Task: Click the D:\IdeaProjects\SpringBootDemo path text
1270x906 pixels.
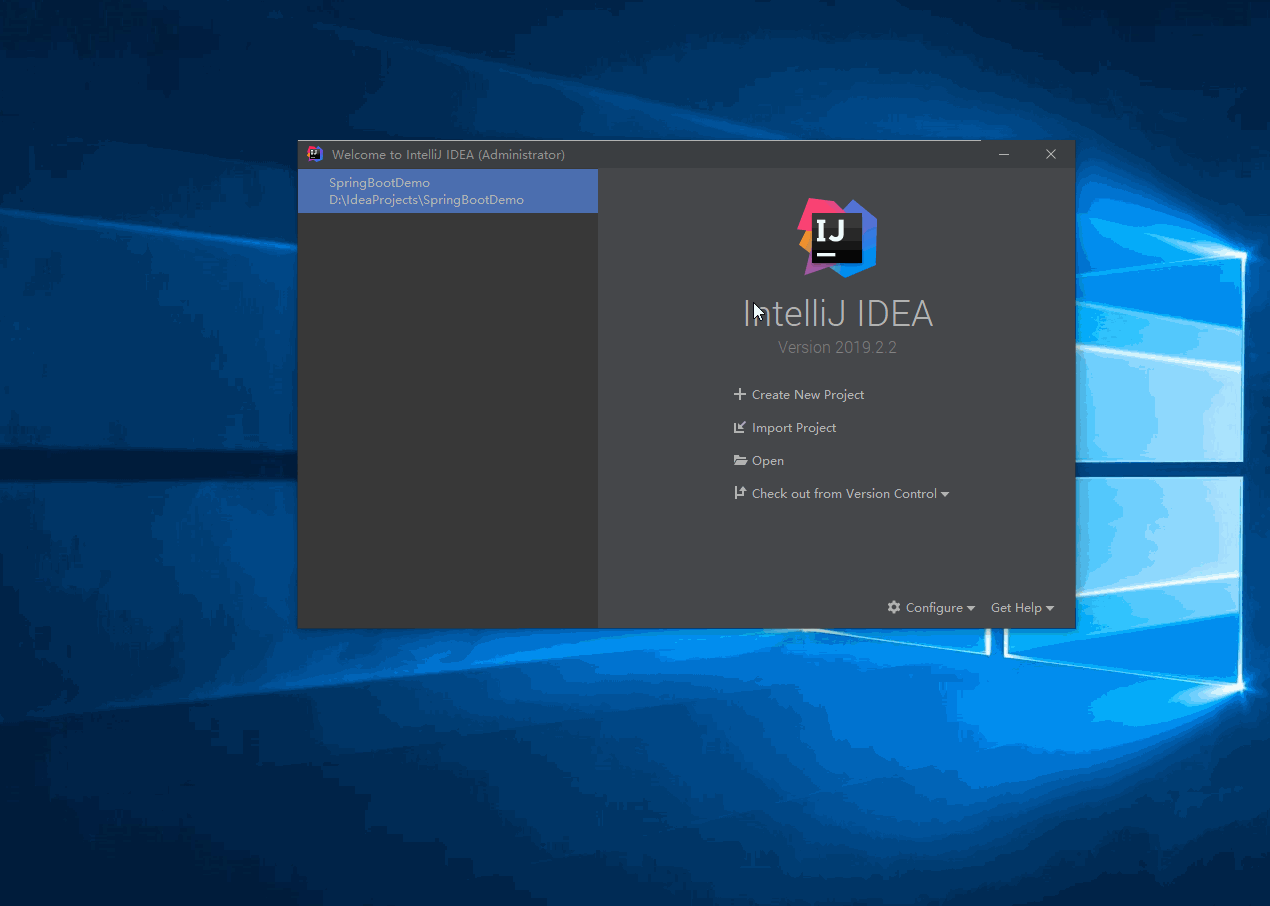Action: [x=426, y=200]
